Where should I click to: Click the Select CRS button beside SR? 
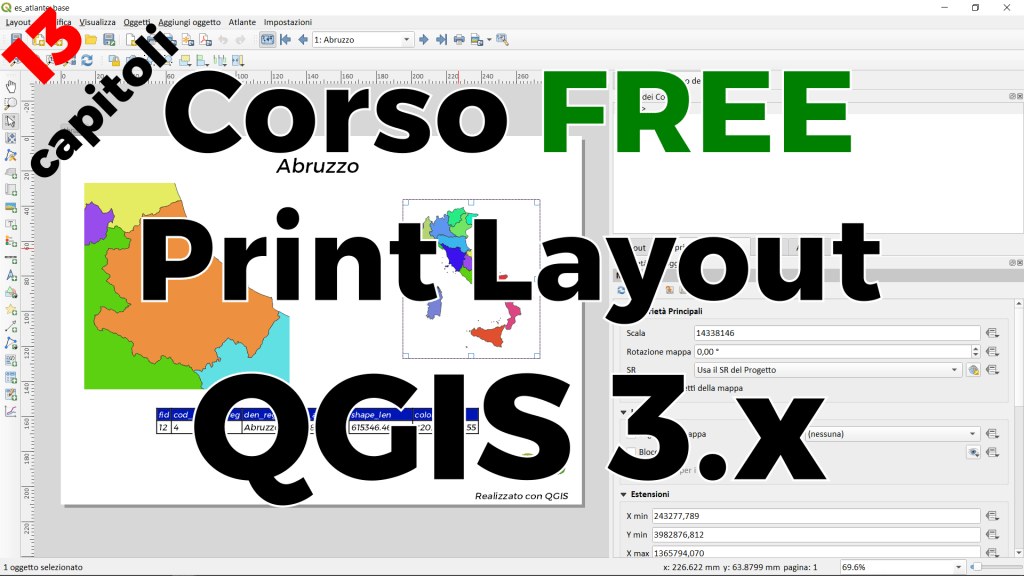click(x=973, y=370)
